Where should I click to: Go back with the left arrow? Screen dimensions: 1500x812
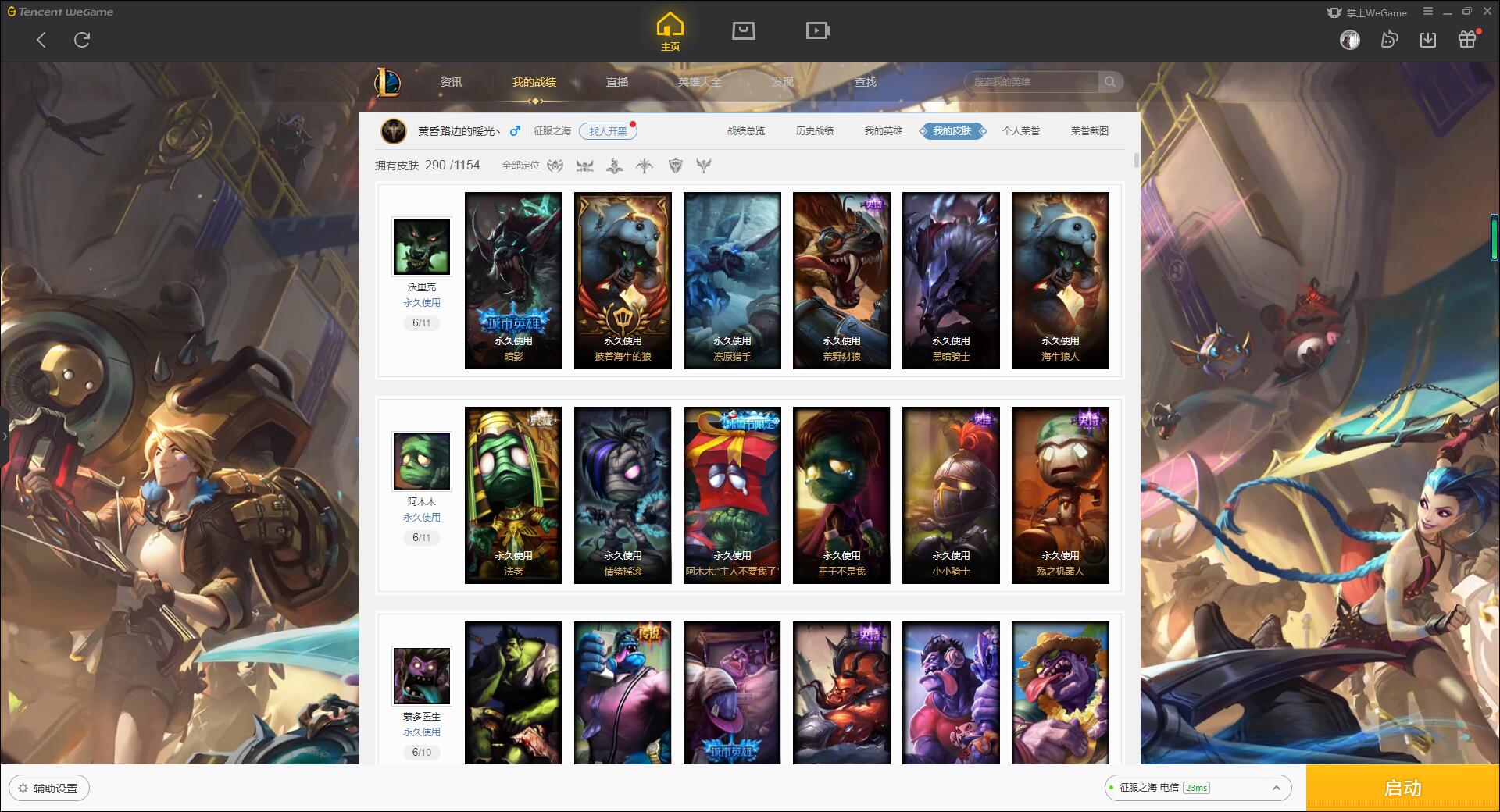[x=41, y=40]
